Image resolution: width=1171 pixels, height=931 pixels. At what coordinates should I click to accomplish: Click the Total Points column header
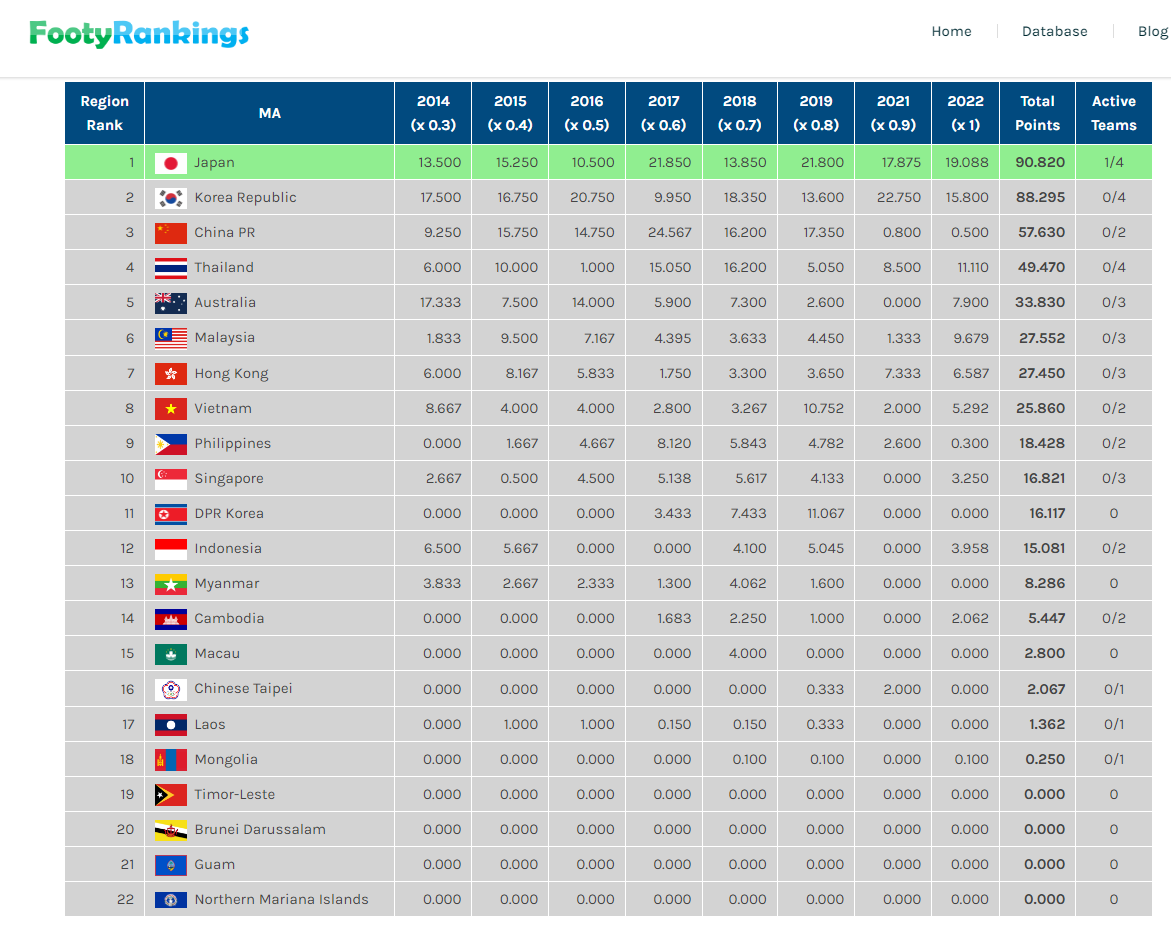pos(1037,113)
